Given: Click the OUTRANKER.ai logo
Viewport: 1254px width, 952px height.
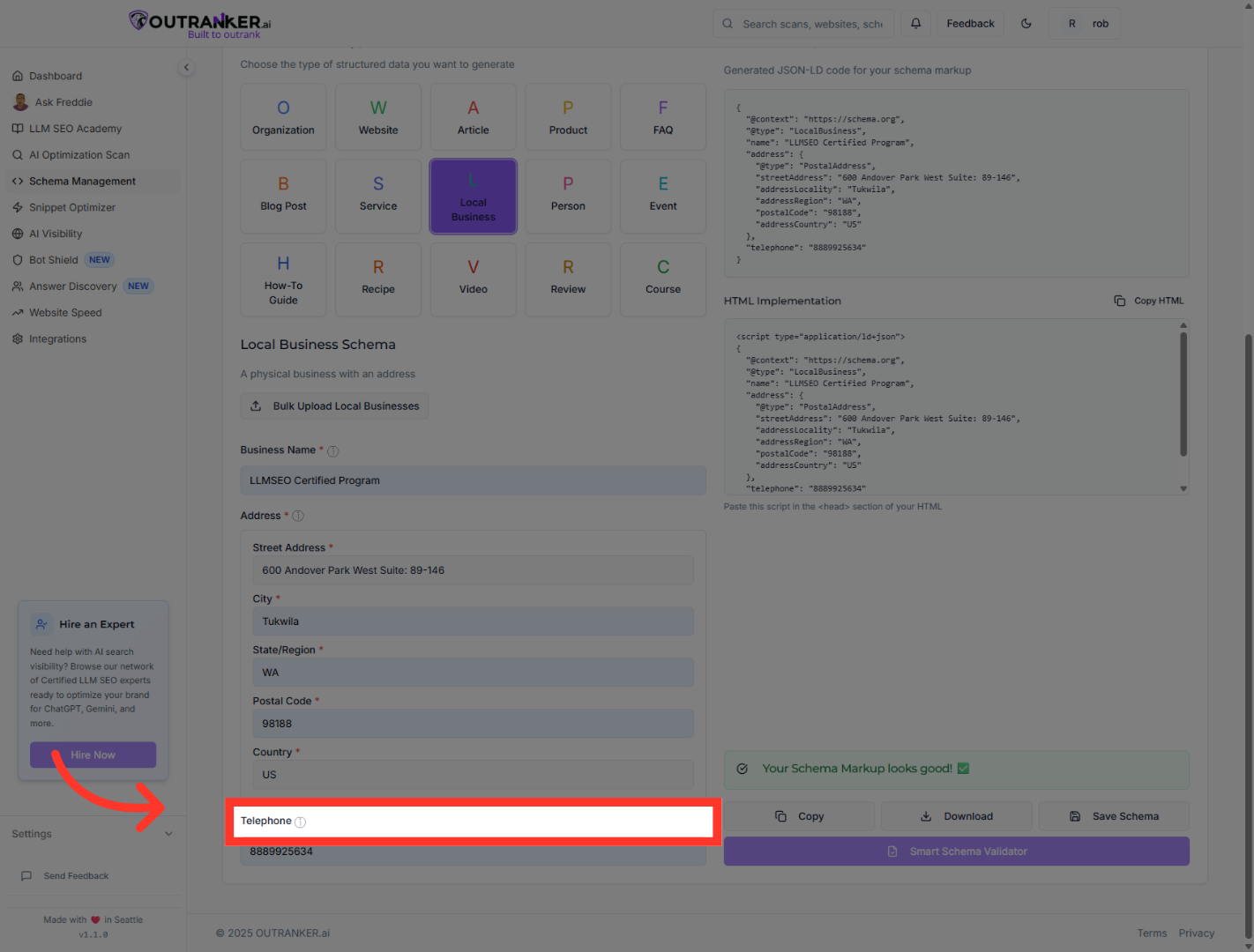Looking at the screenshot, I should (x=201, y=23).
